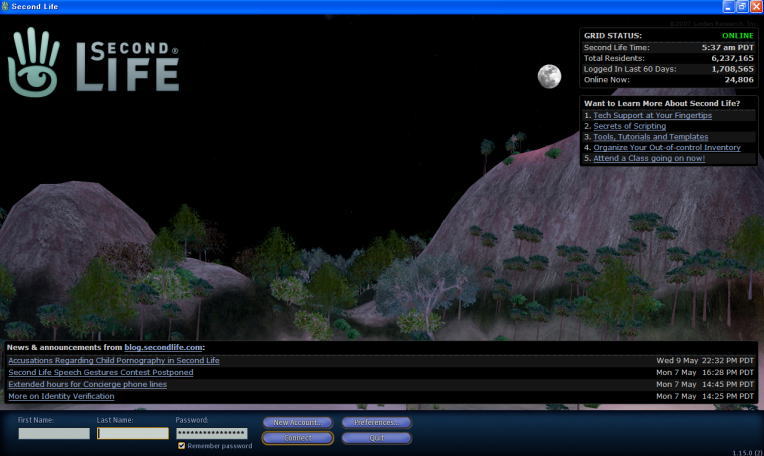Click the Second Life hand logo
Image resolution: width=764 pixels, height=456 pixels.
[x=34, y=62]
